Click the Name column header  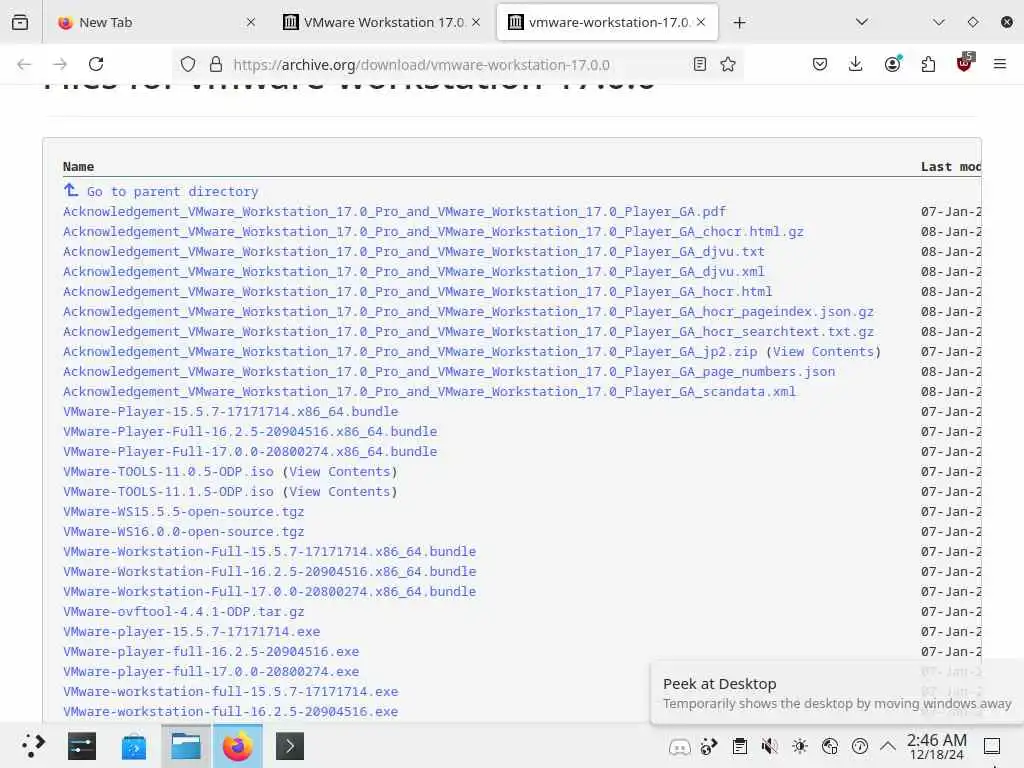78,167
